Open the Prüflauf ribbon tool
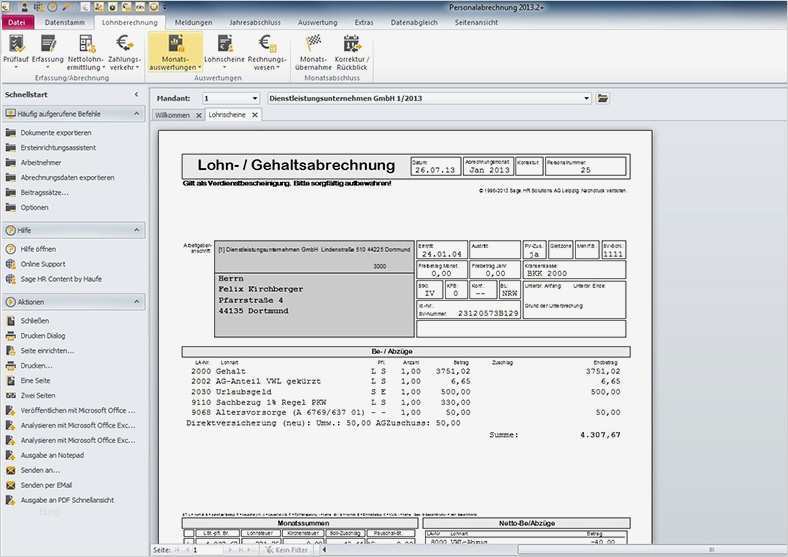Screen dimensions: 788x557 click(x=16, y=52)
